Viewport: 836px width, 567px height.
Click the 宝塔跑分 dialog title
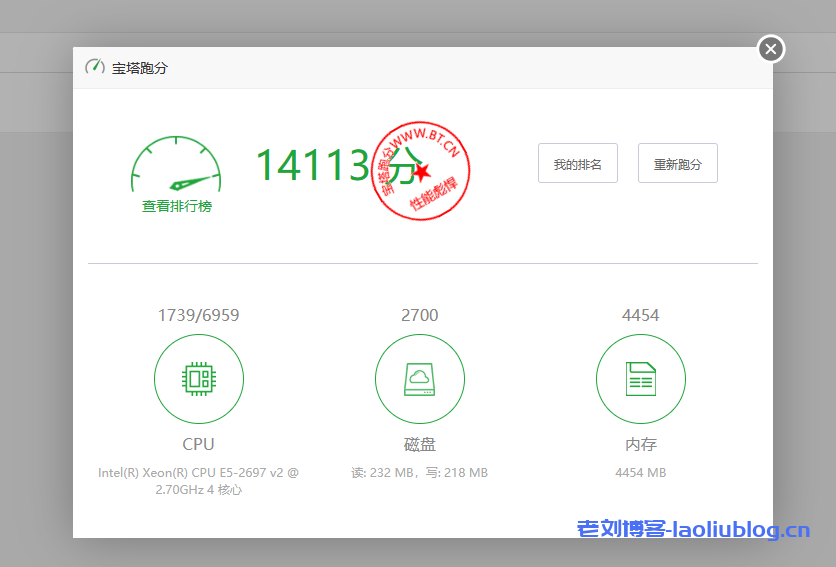(x=140, y=68)
